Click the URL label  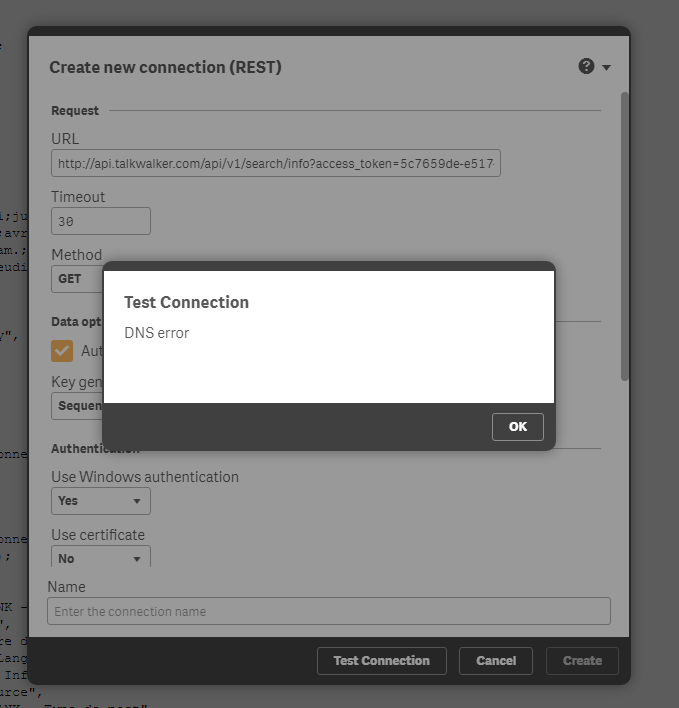pyautogui.click(x=65, y=139)
